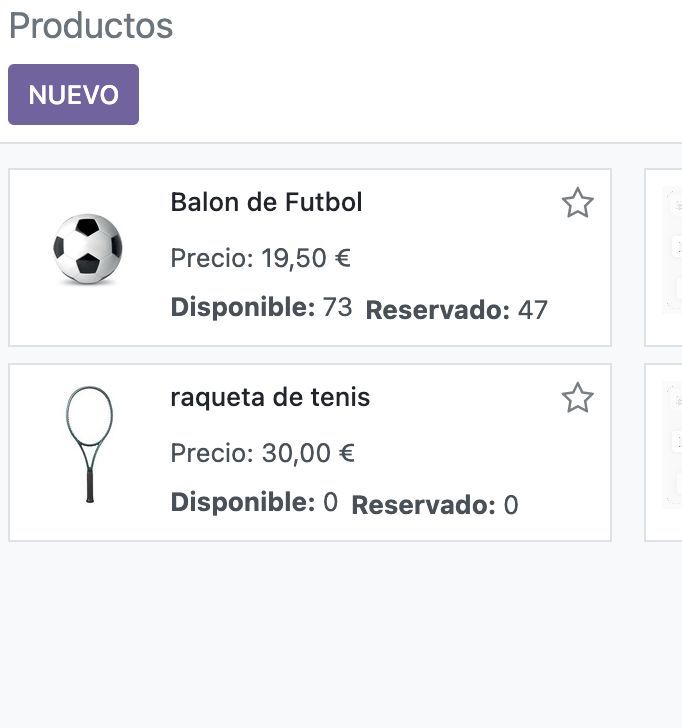Screen dimensions: 682x728
Task: Select Reservado: 0 on tennis racket card
Action: (x=435, y=505)
